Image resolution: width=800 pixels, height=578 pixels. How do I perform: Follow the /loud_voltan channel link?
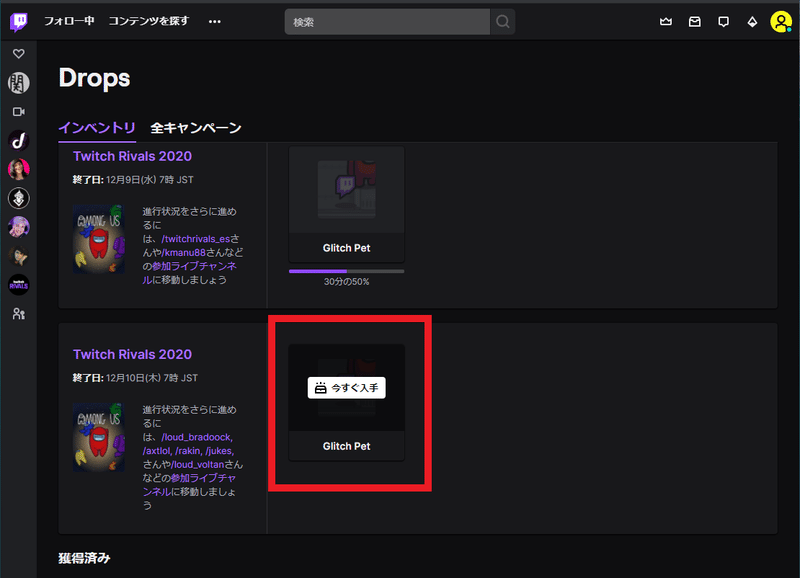point(197,465)
